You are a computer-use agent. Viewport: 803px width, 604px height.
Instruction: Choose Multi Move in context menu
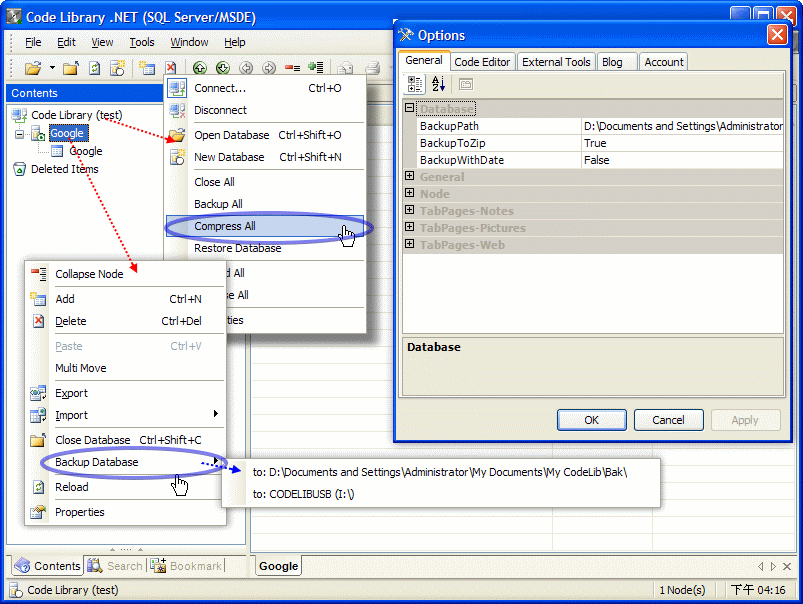pyautogui.click(x=125, y=368)
